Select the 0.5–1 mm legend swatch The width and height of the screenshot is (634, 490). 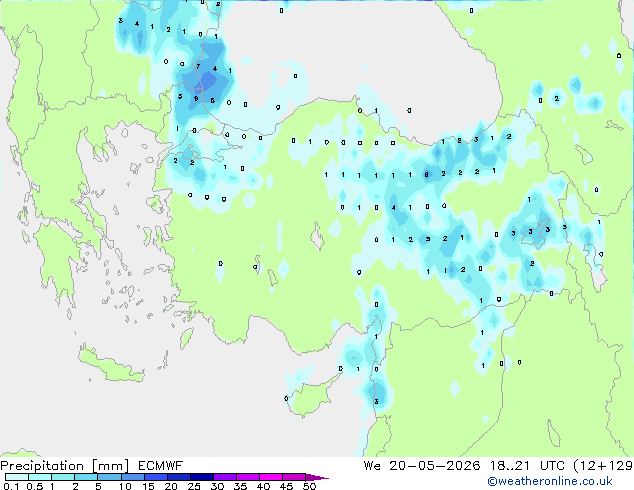(40, 477)
